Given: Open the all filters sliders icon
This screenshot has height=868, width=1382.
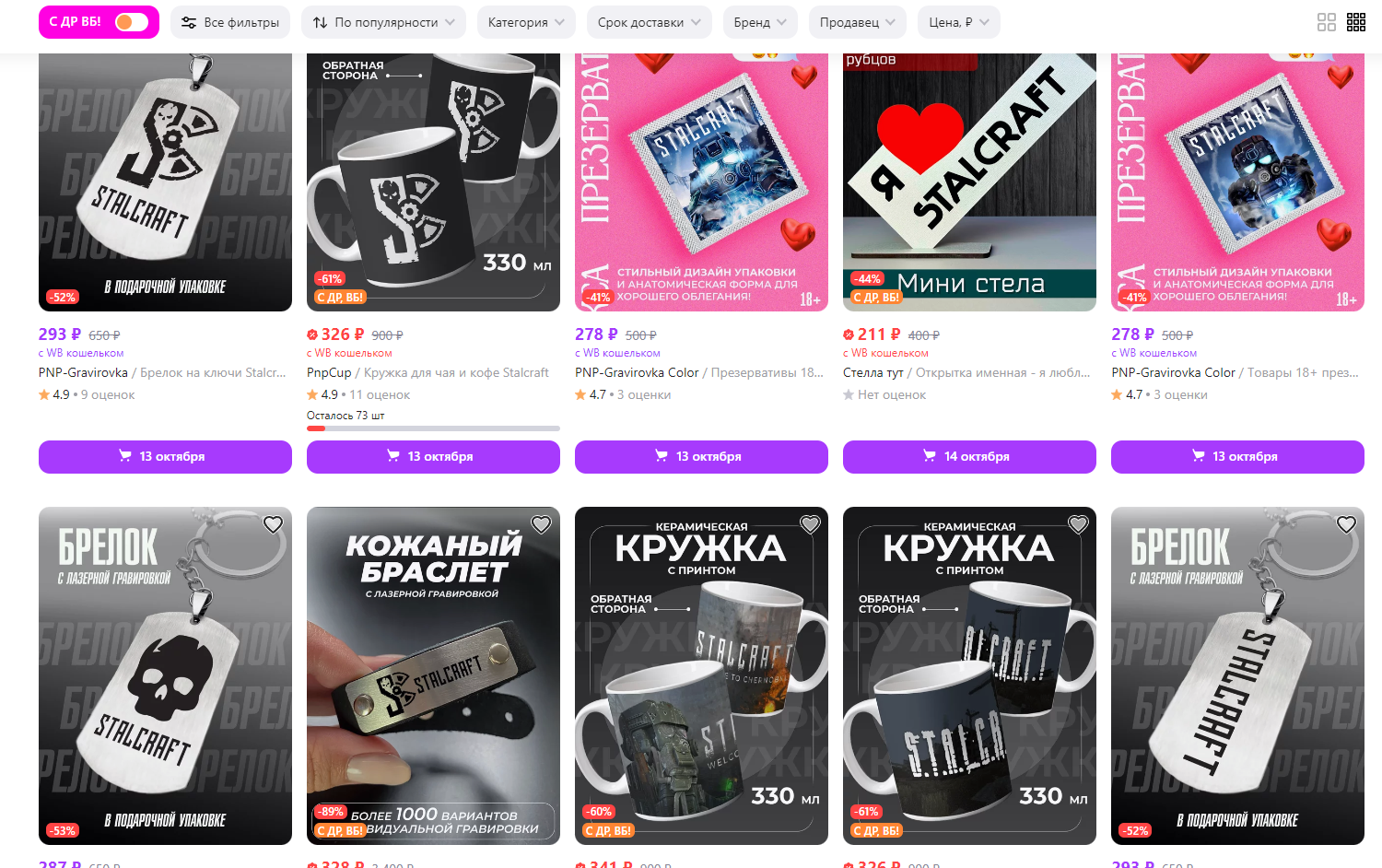Looking at the screenshot, I should [189, 22].
